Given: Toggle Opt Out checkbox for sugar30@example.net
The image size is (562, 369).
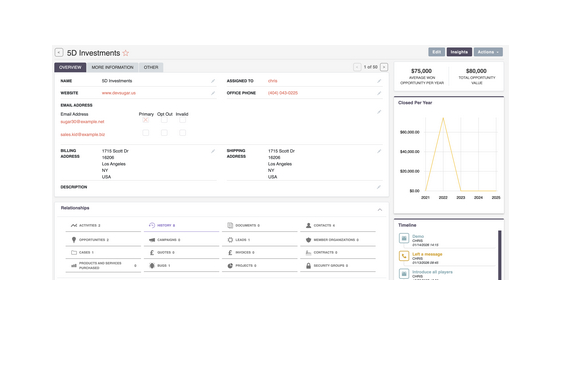Looking at the screenshot, I should point(164,120).
